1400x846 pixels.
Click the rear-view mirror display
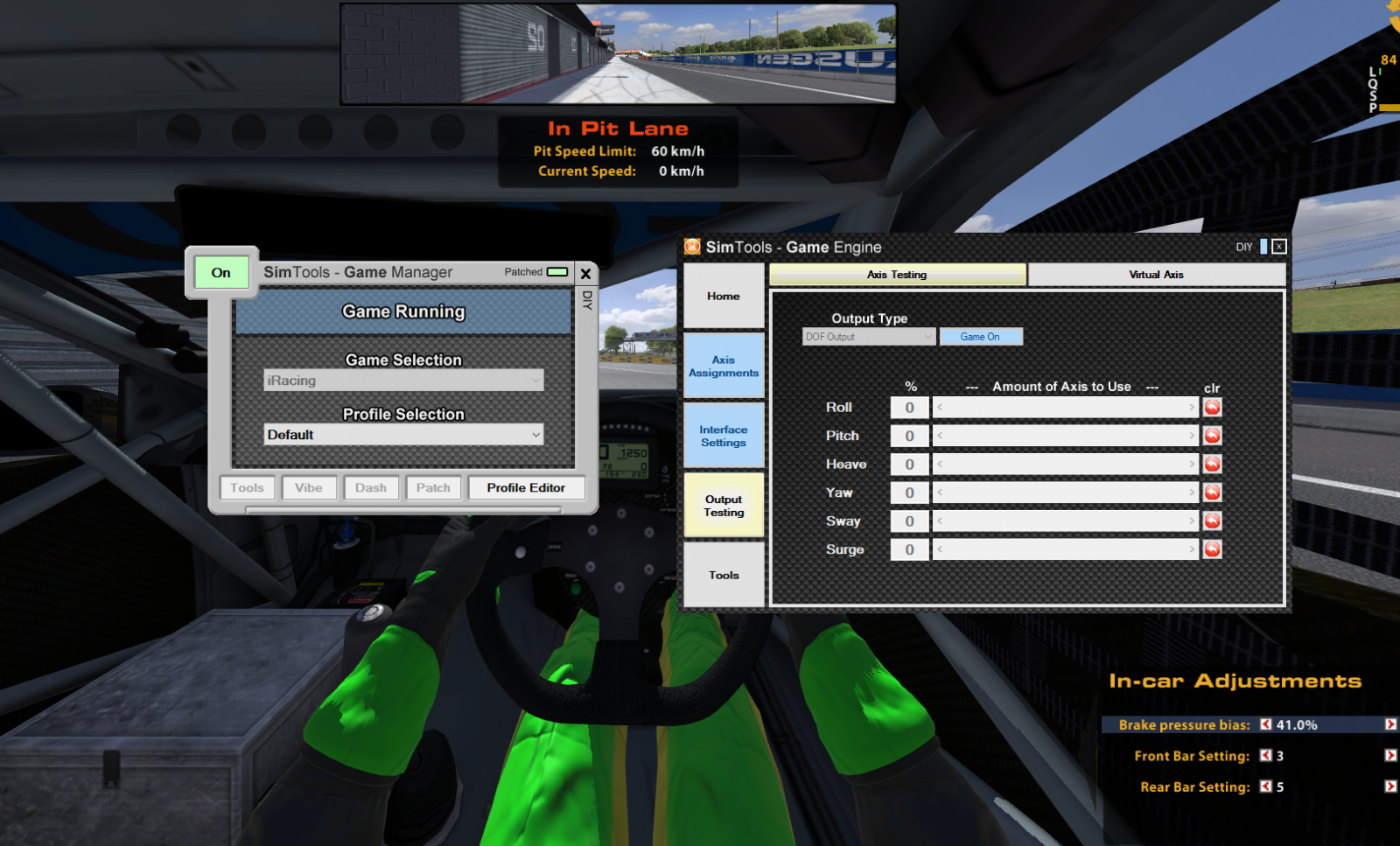619,54
